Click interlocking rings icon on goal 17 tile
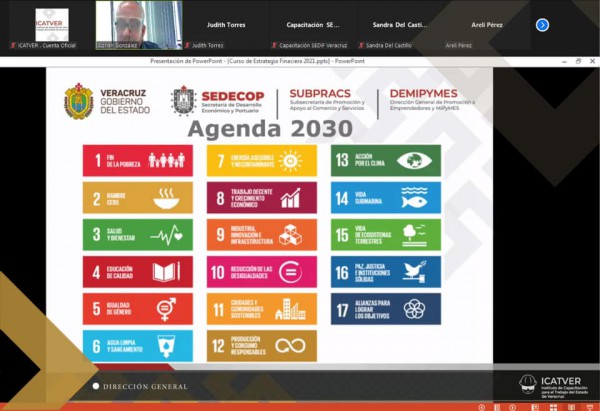600x411 pixels. pos(414,309)
